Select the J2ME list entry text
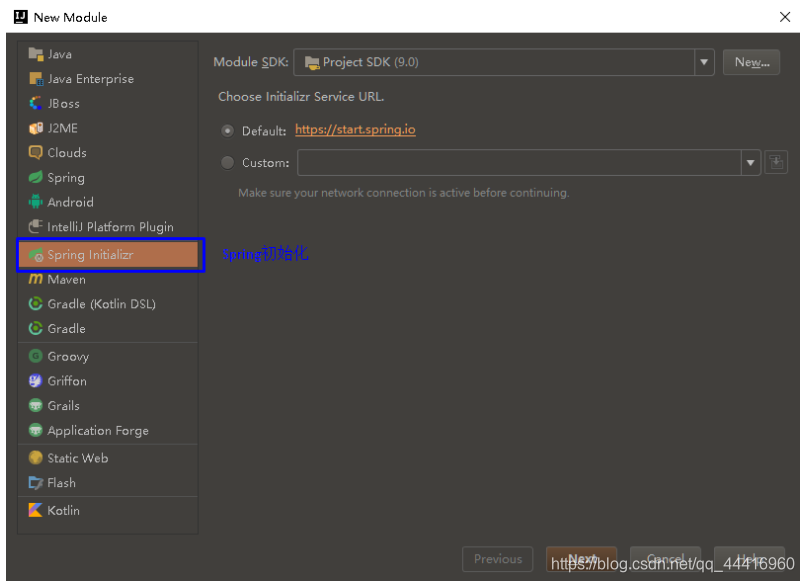Viewport: 805px width, 583px height. (62, 128)
